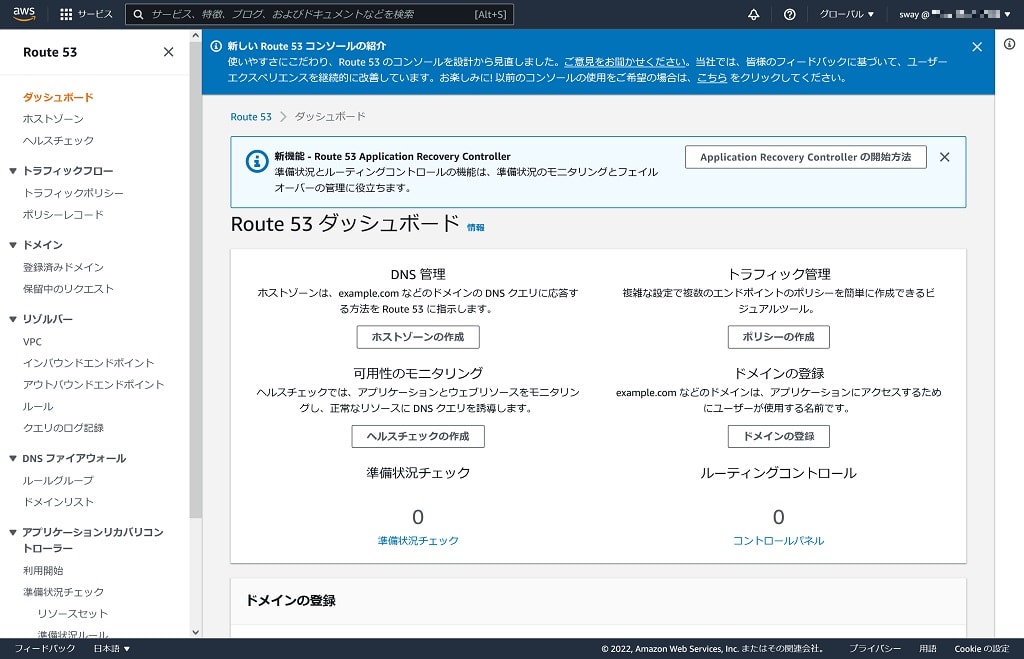Click the Route 53 breadcrumb link
This screenshot has width=1024, height=659.
pyautogui.click(x=251, y=116)
